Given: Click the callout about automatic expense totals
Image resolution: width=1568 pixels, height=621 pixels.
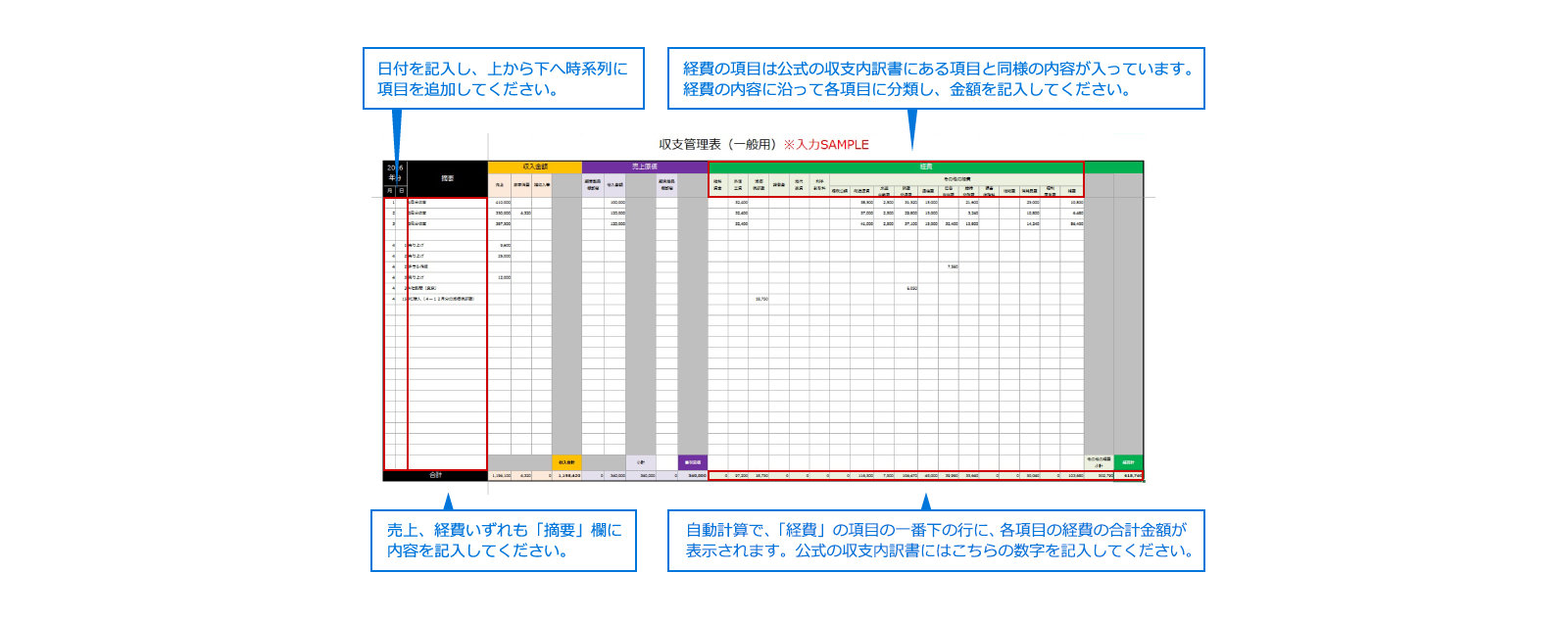Looking at the screenshot, I should click(x=936, y=540).
